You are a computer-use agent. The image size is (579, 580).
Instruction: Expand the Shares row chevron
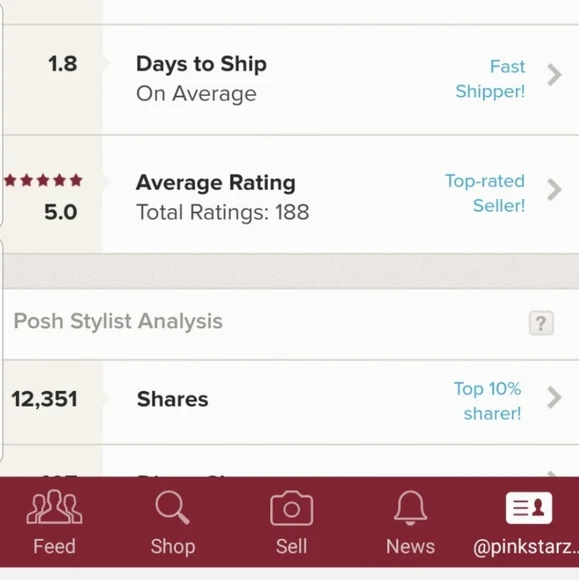tap(554, 398)
